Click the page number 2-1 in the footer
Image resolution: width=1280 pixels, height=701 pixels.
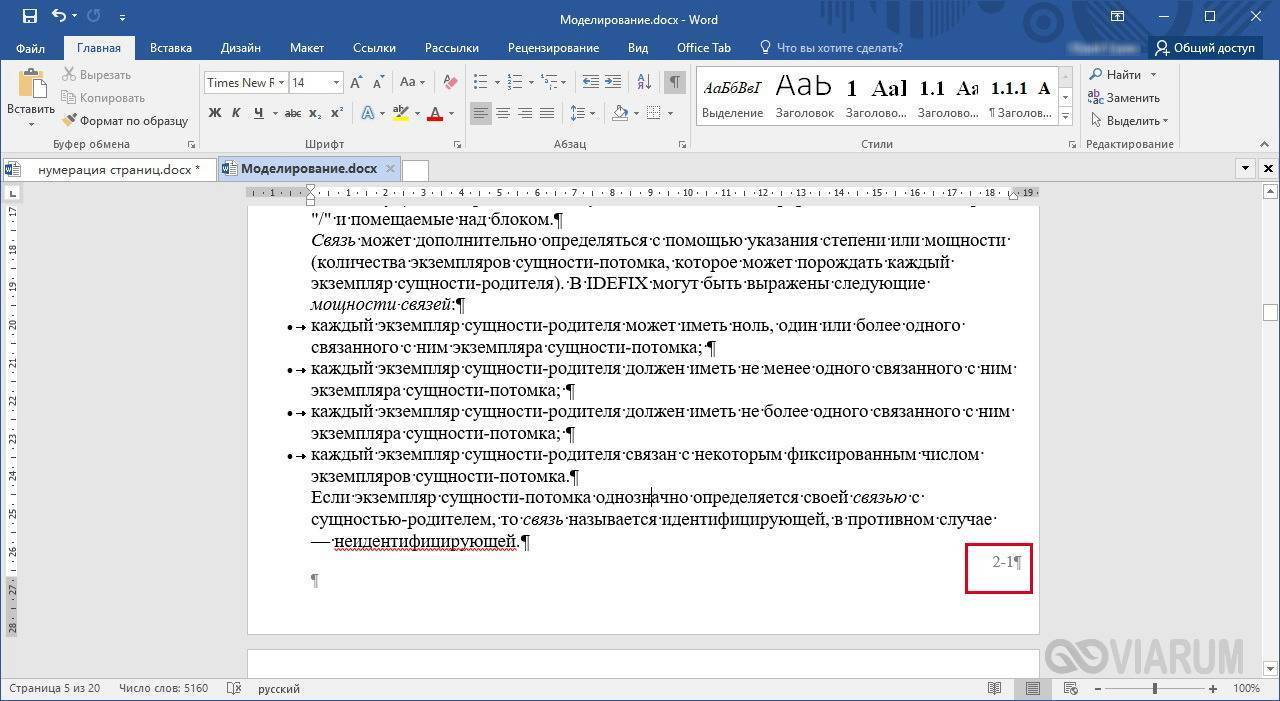(x=1002, y=562)
